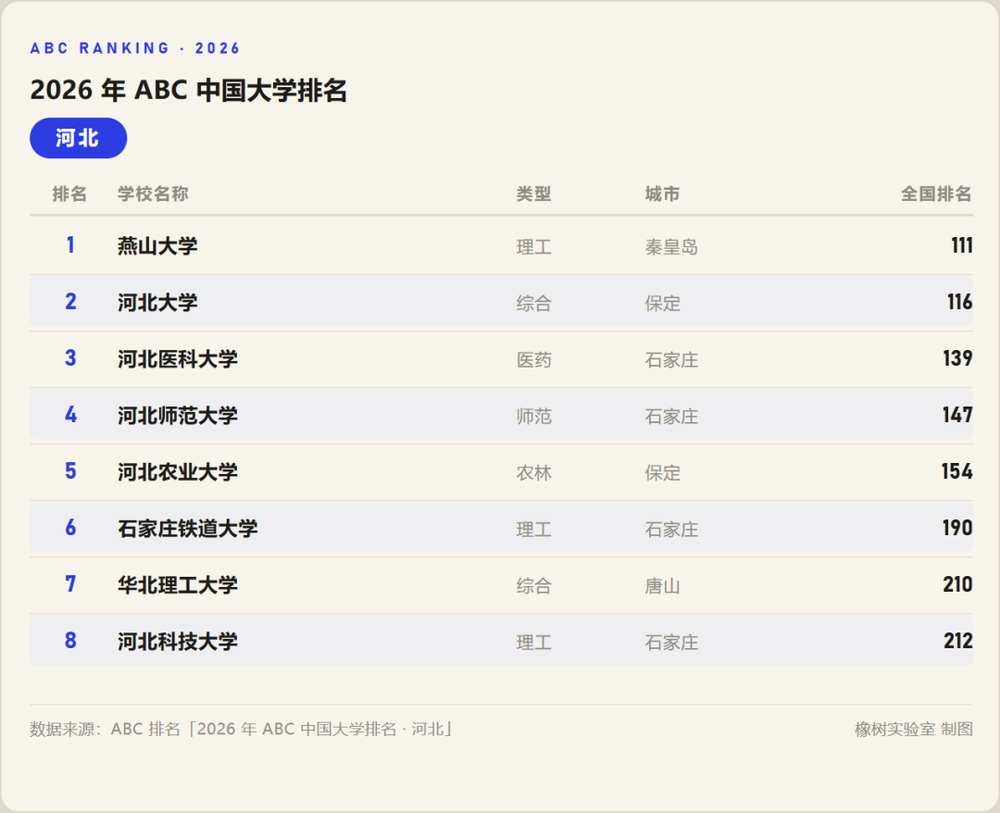Select the 橡树实验室 制图 credit

coord(914,729)
